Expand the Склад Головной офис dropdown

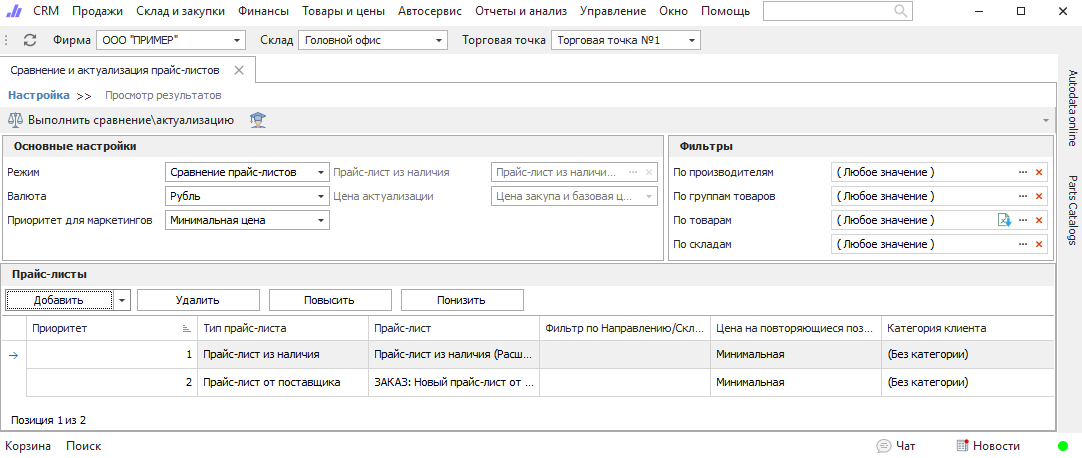point(438,41)
